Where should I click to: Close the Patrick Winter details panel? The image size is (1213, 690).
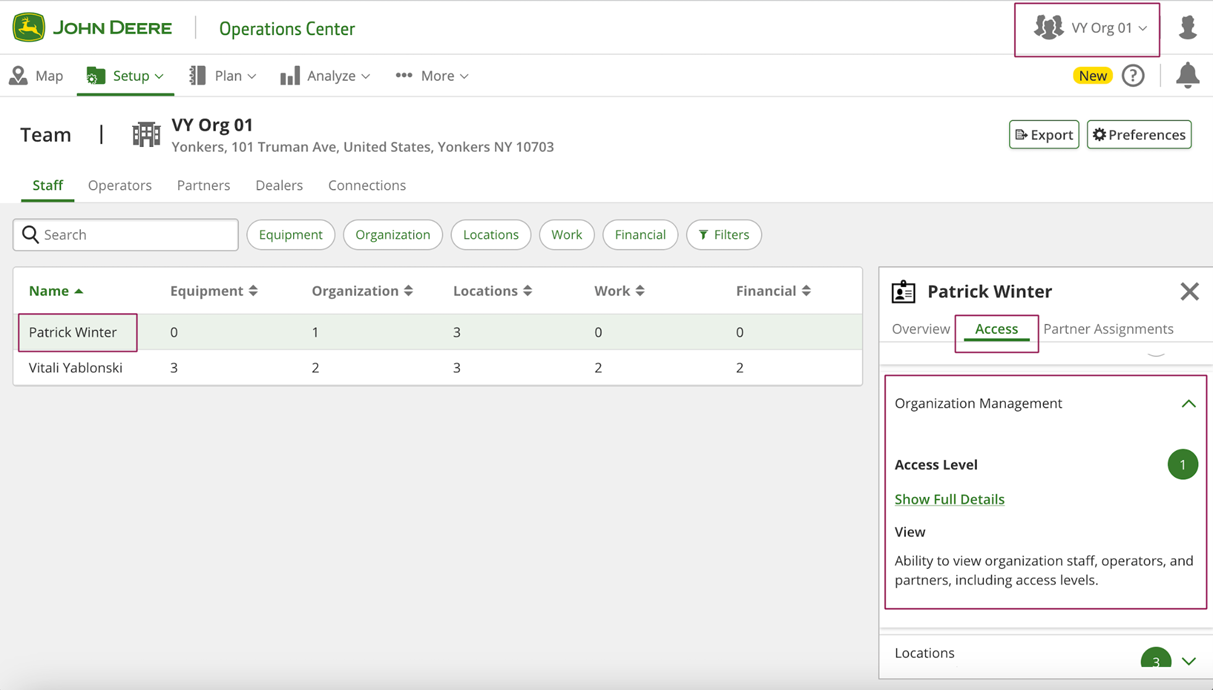(x=1188, y=292)
